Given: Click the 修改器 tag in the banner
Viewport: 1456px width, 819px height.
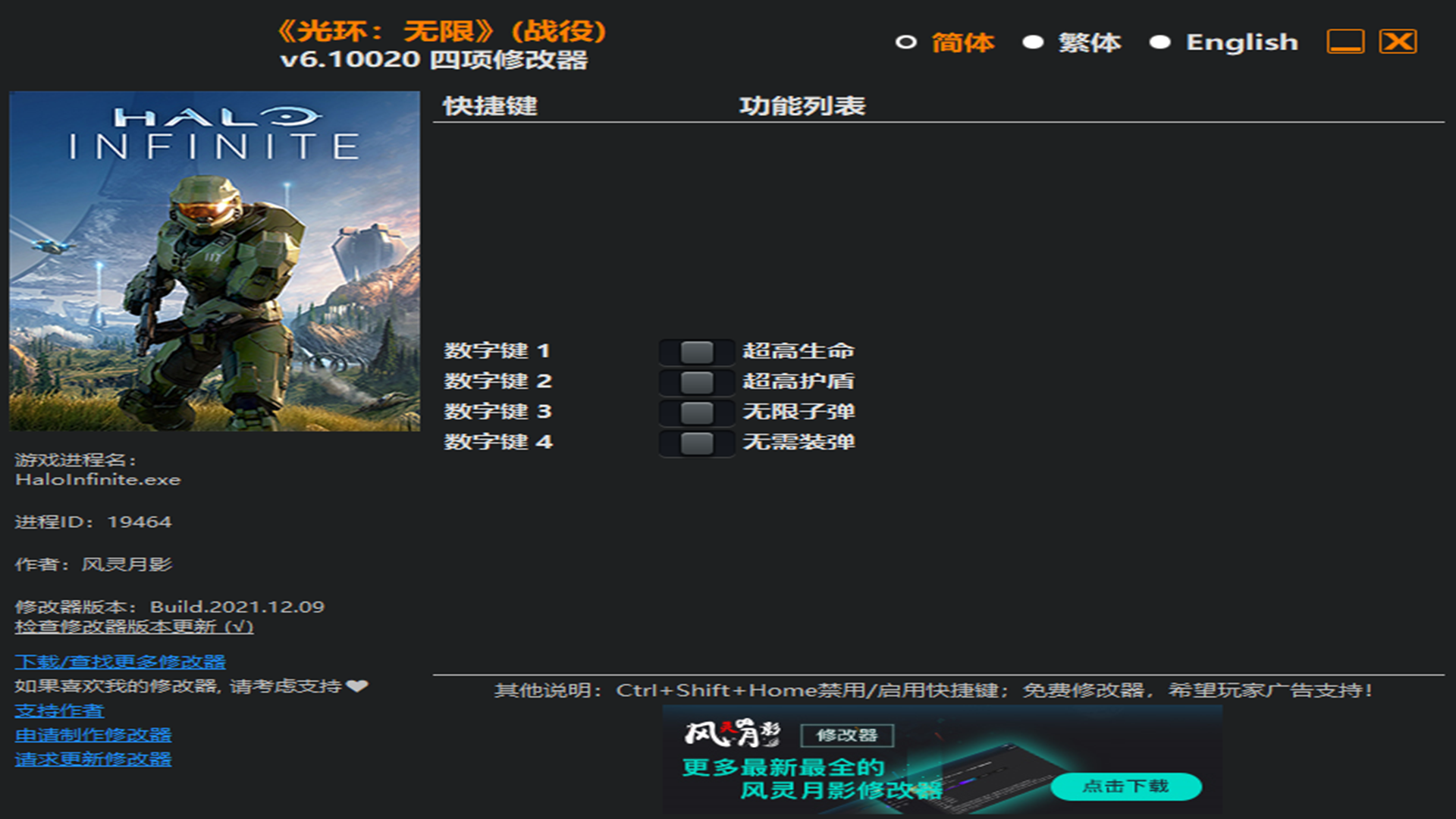Looking at the screenshot, I should point(847,736).
